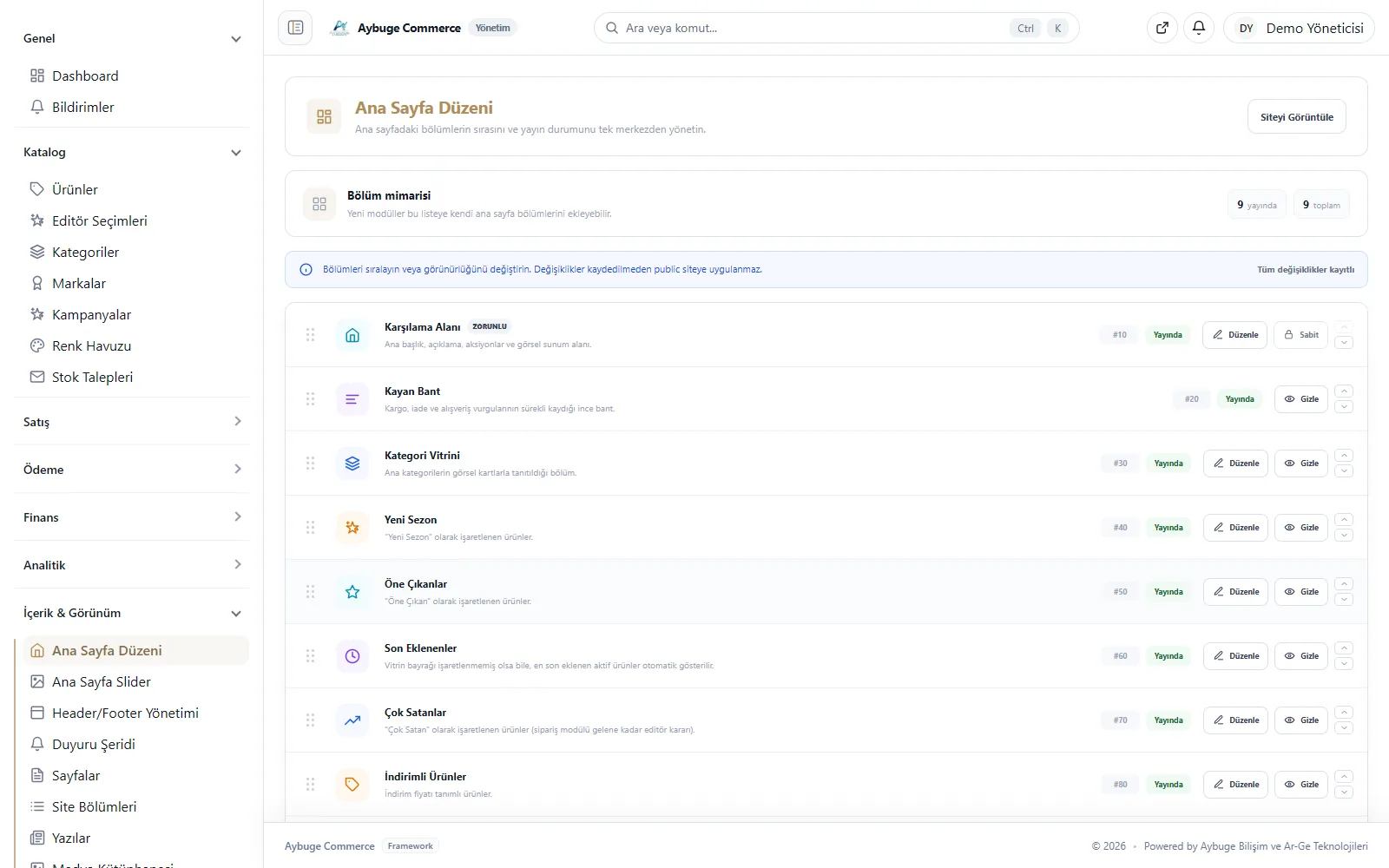Expand the Ödeme sidebar group

tap(132, 470)
